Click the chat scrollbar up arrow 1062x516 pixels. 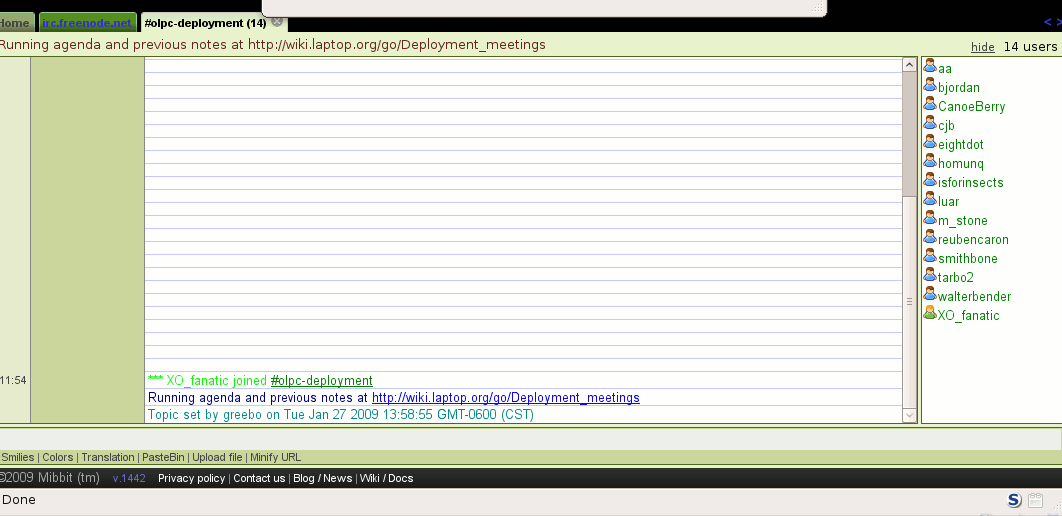point(910,65)
